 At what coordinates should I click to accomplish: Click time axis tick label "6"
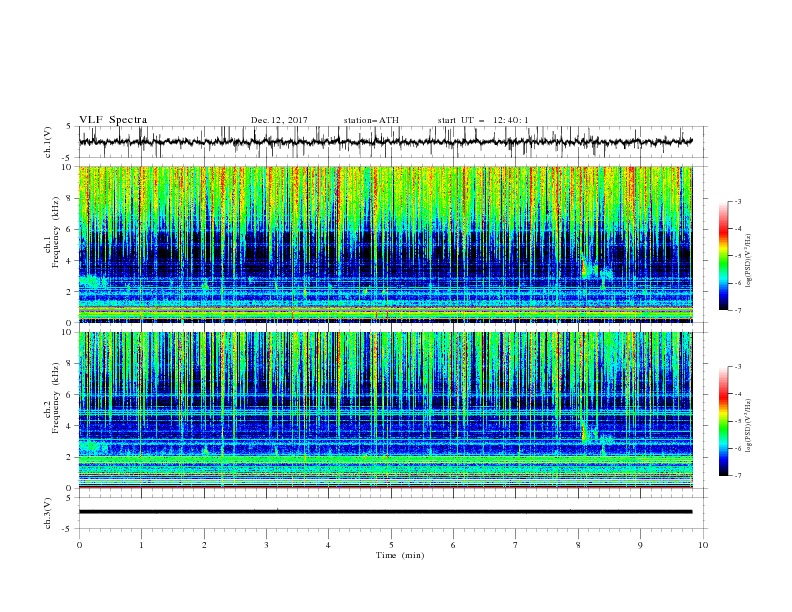(x=453, y=545)
